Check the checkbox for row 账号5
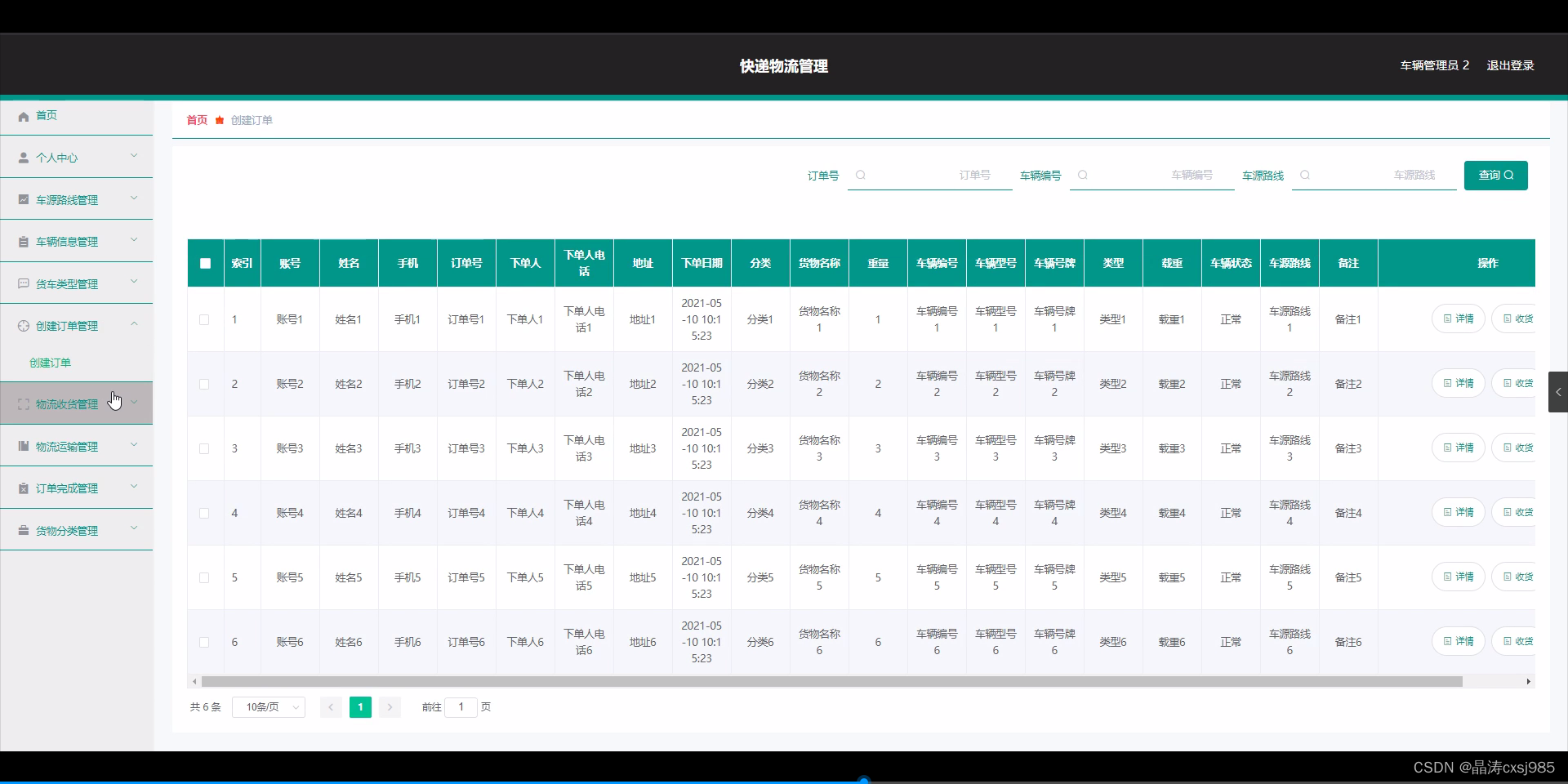The height and width of the screenshot is (784, 1568). [x=204, y=577]
